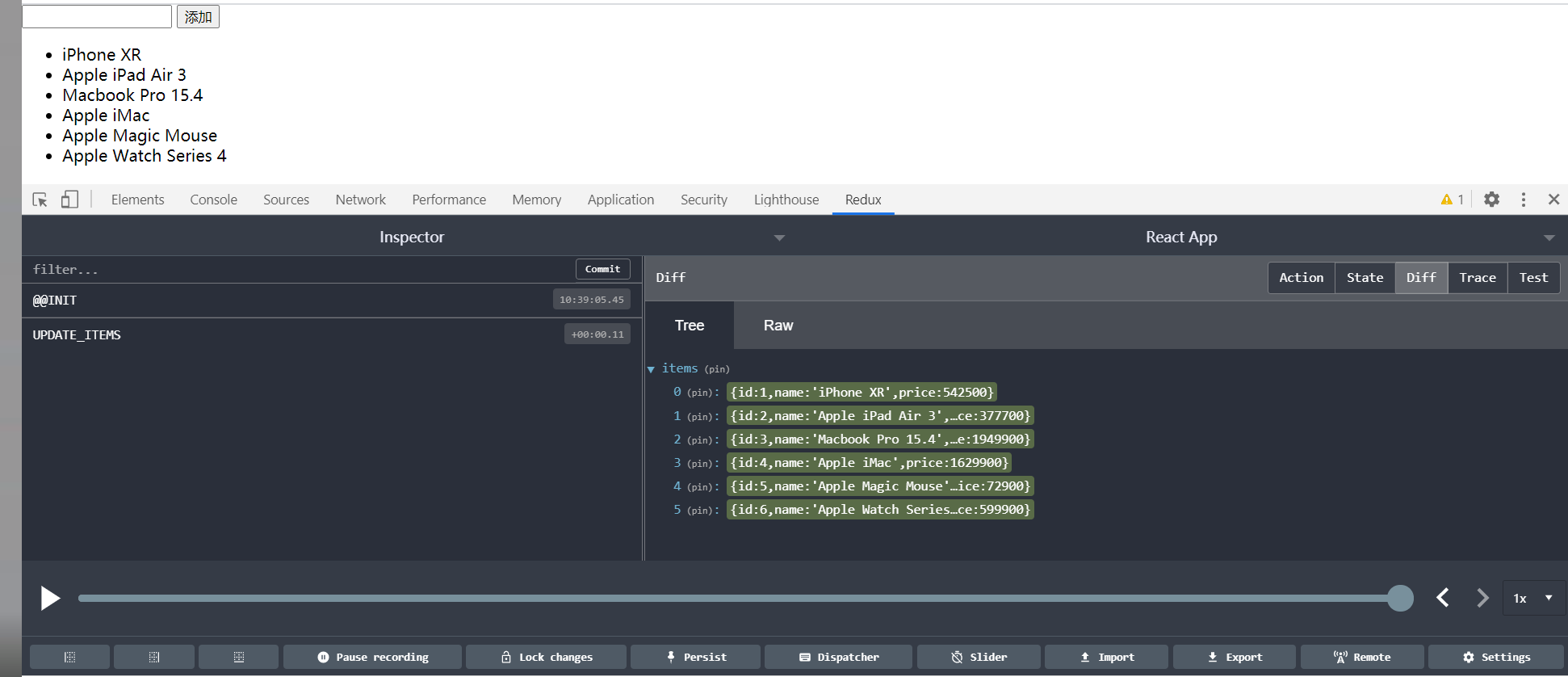Image resolution: width=1568 pixels, height=677 pixels.
Task: Open DevTools settings gear icon
Action: 1491,200
